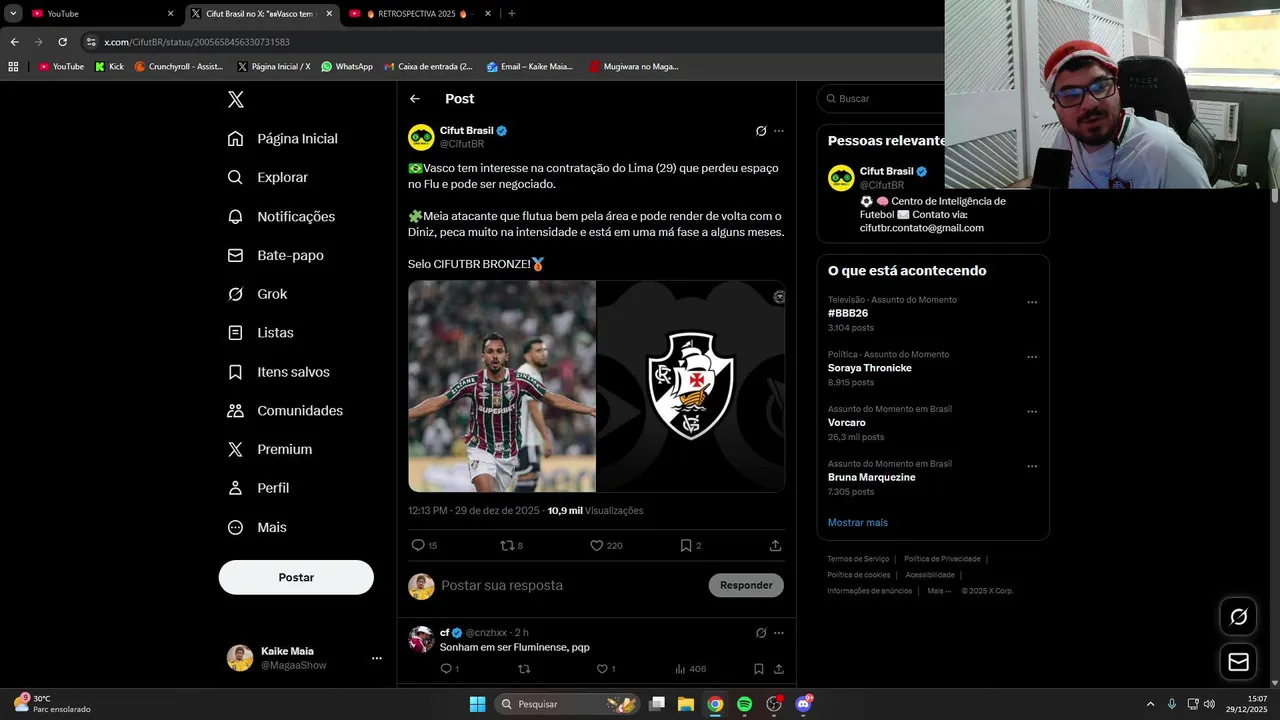Image resolution: width=1280 pixels, height=720 pixels.
Task: Switch to RETROSPECTIVA 2025 tab
Action: tap(420, 14)
